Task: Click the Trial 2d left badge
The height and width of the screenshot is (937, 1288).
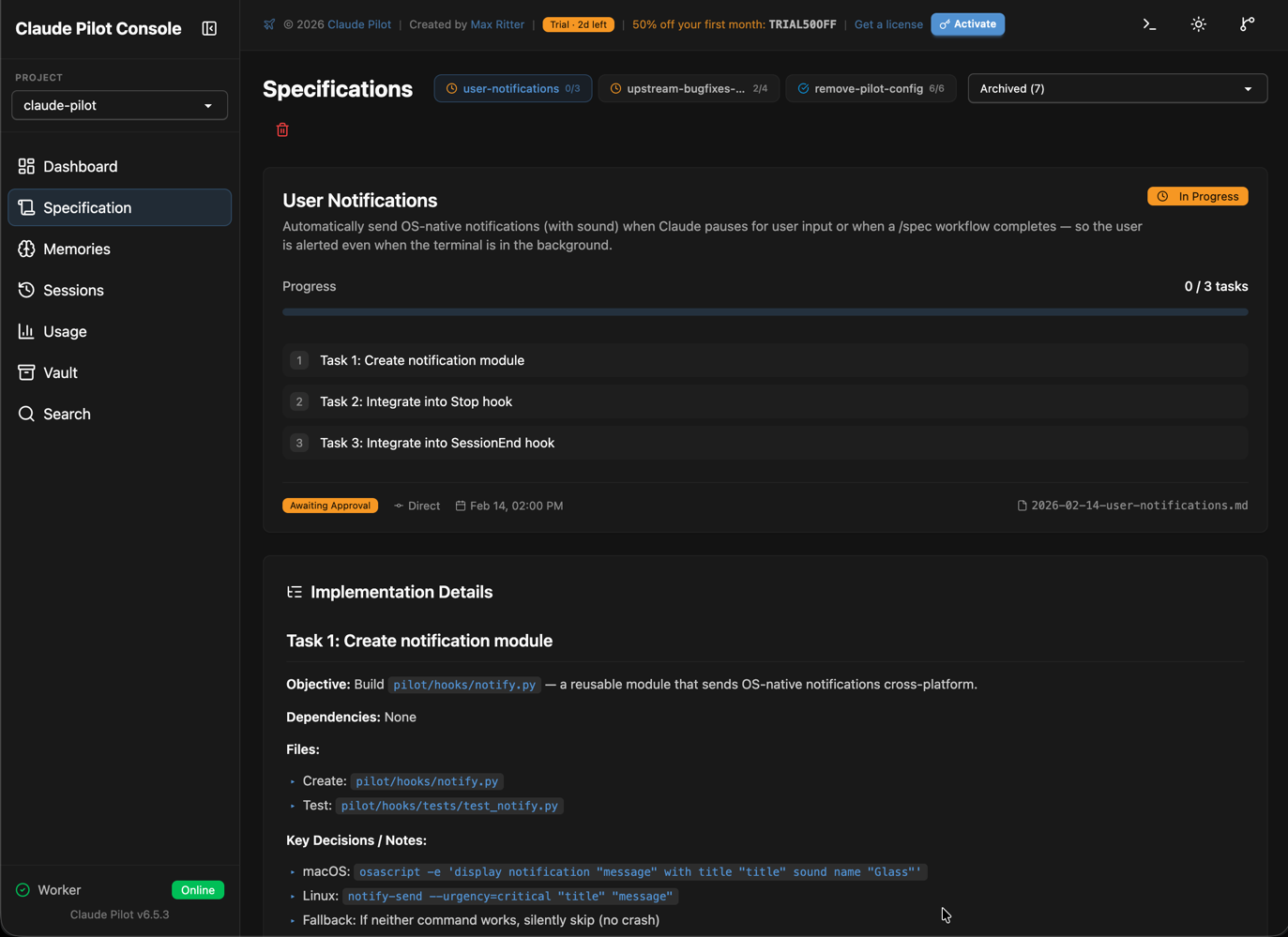Action: pos(579,24)
